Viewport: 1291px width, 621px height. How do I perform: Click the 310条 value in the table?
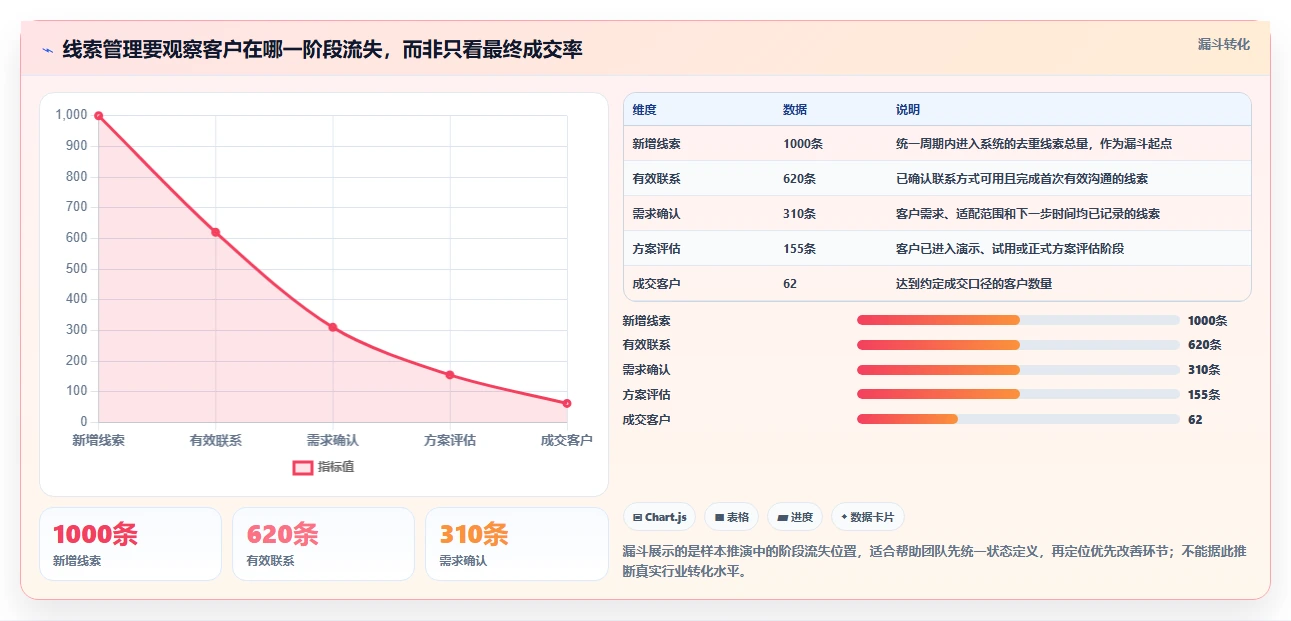[x=800, y=214]
